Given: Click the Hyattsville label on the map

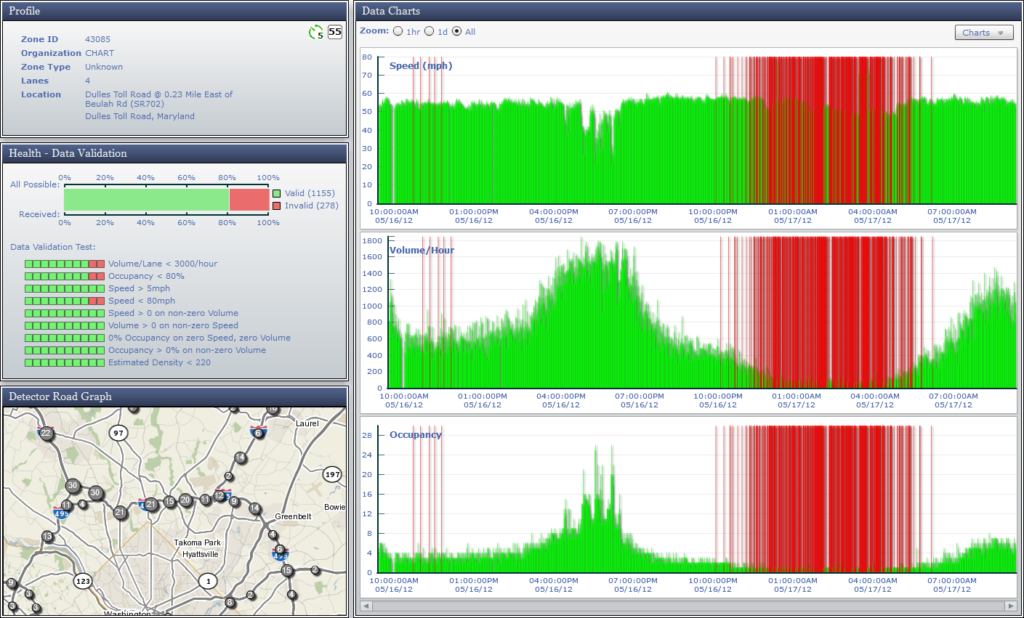Looking at the screenshot, I should point(200,555).
